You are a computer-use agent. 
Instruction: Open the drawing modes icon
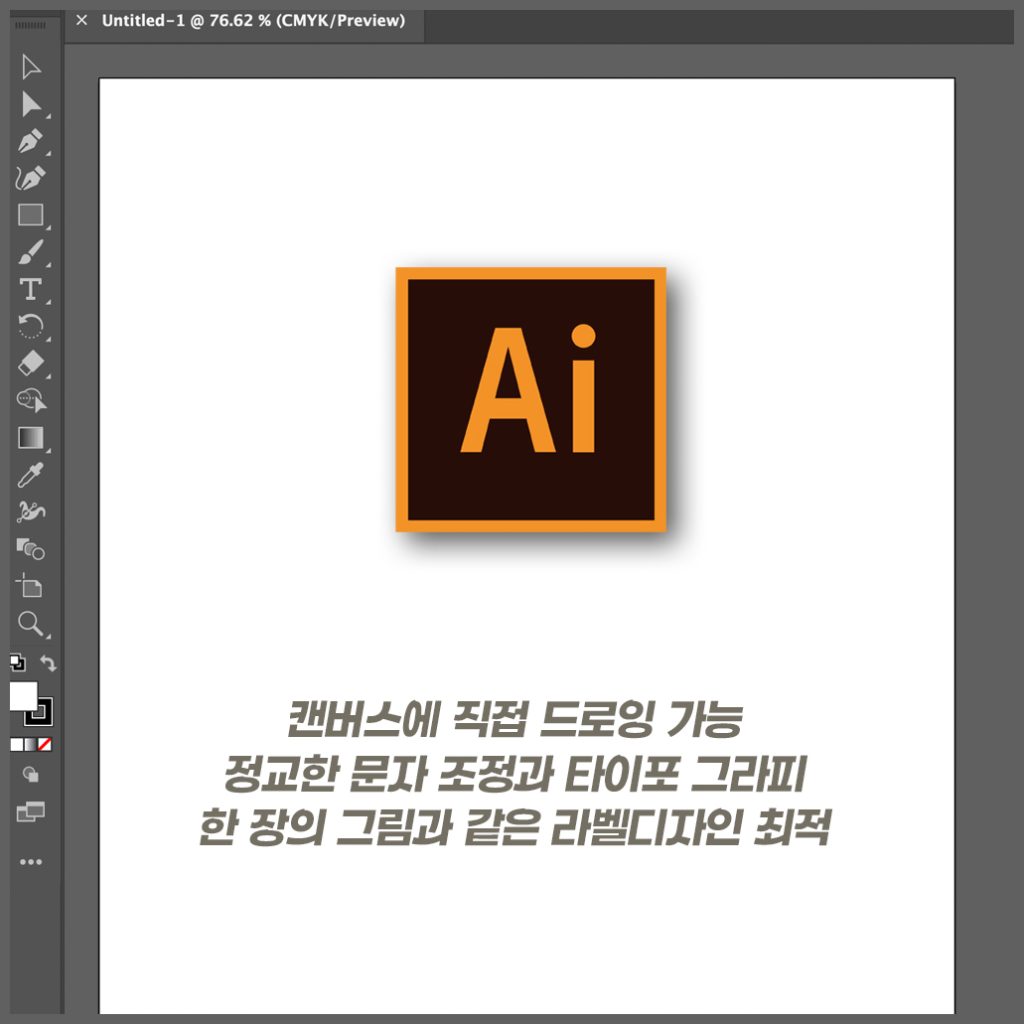coord(31,775)
